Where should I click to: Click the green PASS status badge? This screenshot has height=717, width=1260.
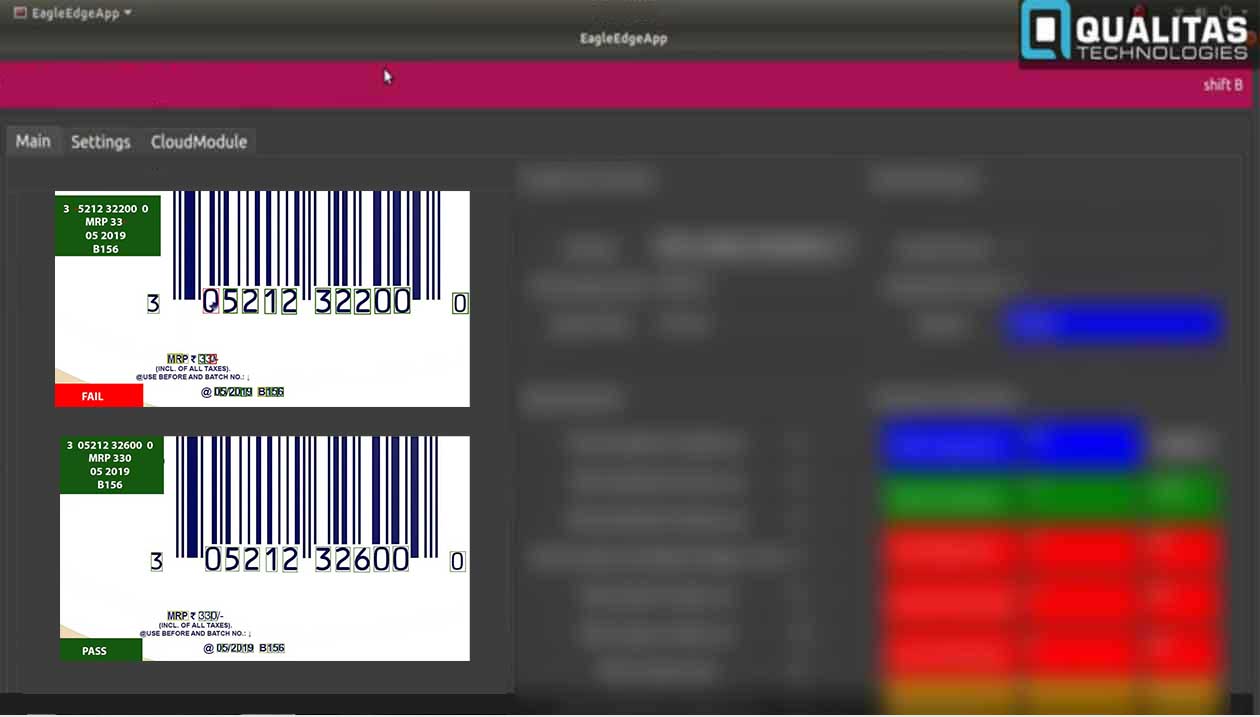pyautogui.click(x=101, y=650)
